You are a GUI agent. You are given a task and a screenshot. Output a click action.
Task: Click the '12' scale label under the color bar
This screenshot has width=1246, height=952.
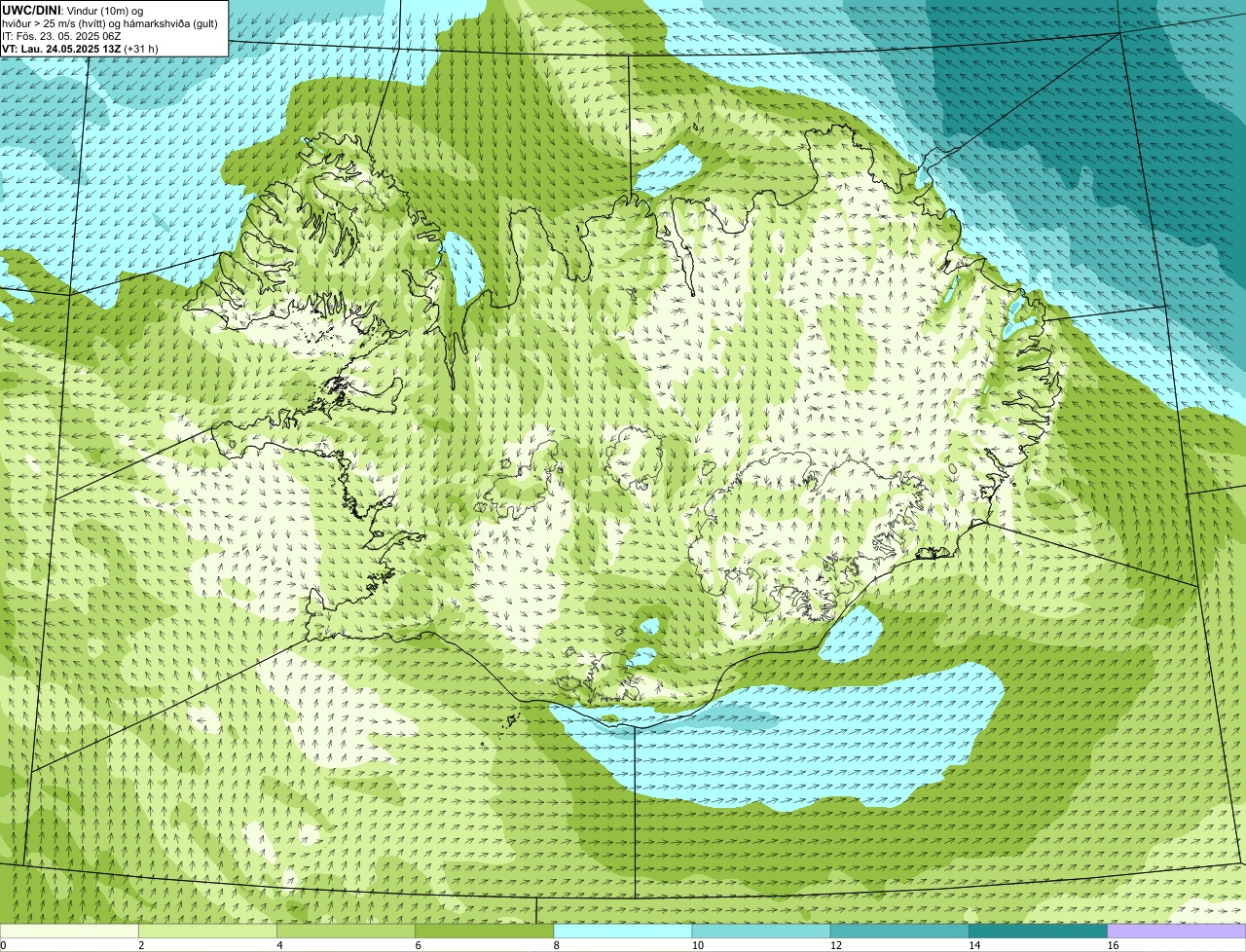click(835, 945)
